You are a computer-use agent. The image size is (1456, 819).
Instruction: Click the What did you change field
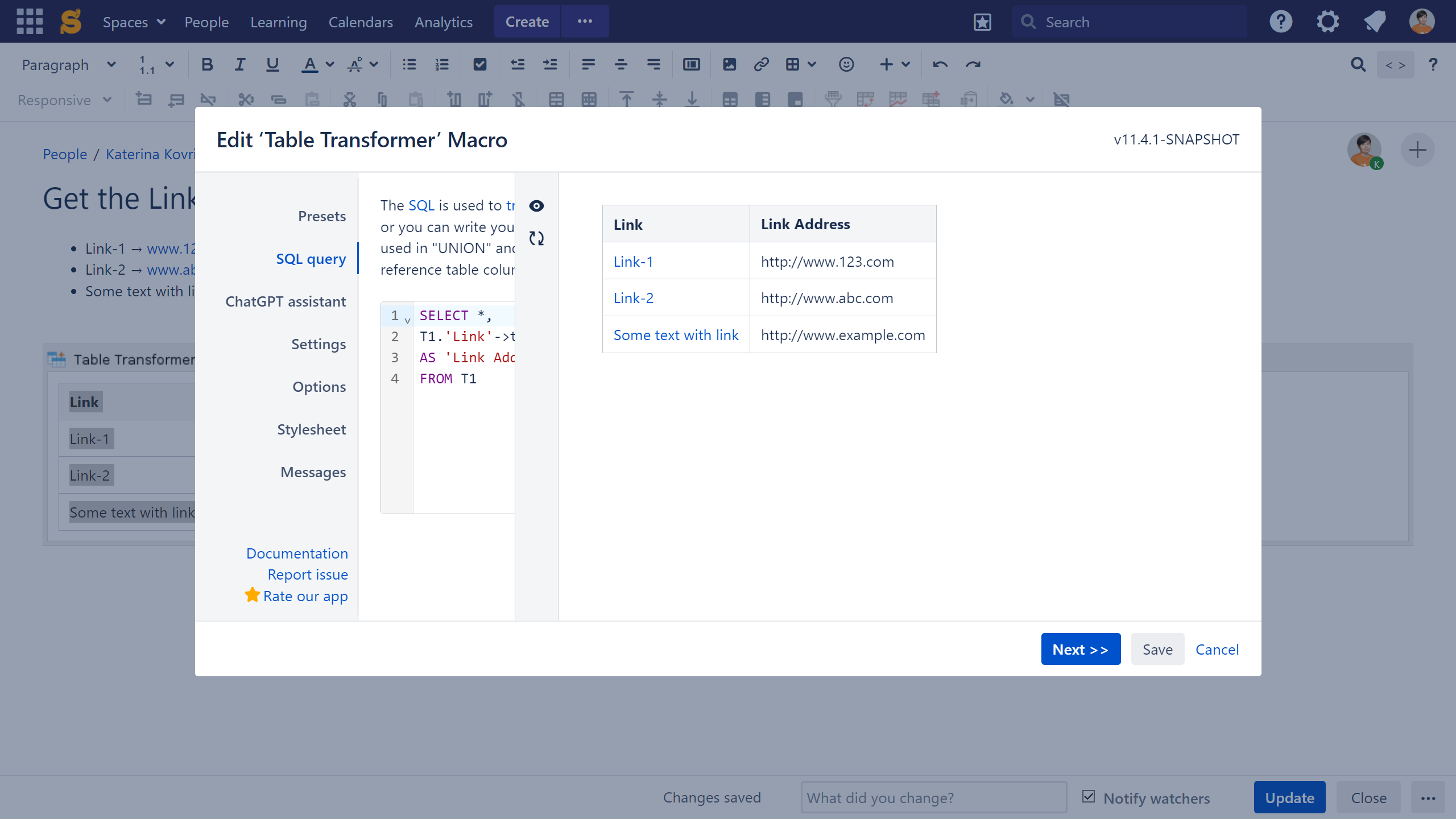(933, 797)
